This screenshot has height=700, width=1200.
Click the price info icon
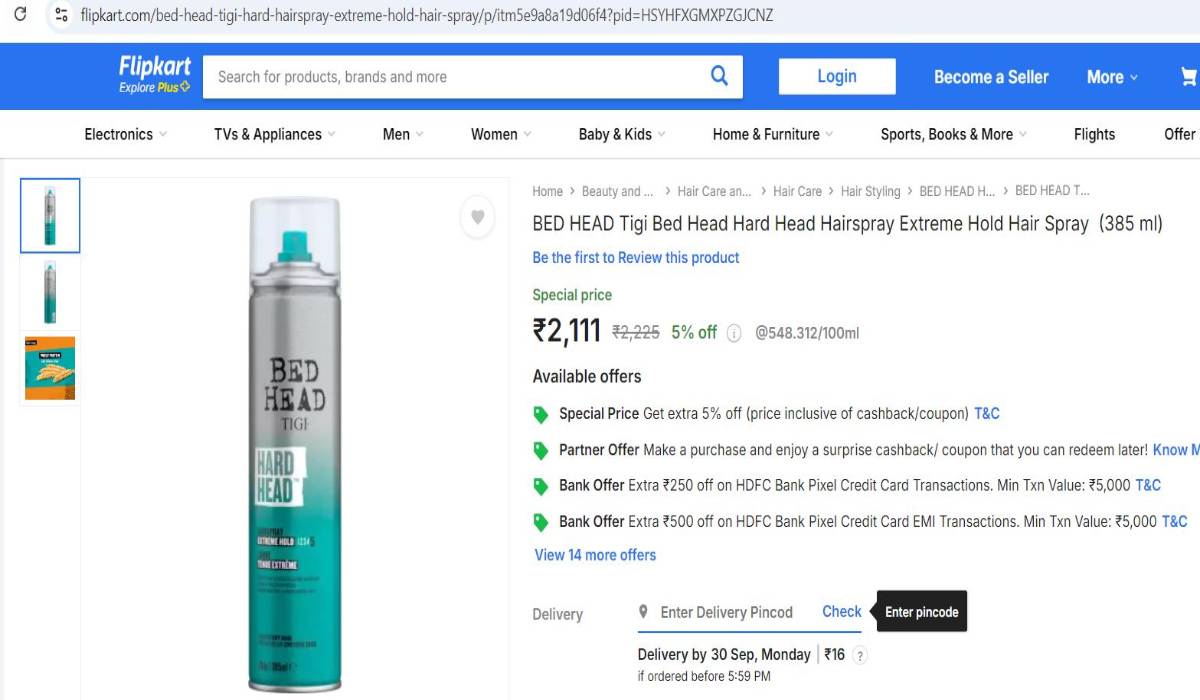click(734, 334)
